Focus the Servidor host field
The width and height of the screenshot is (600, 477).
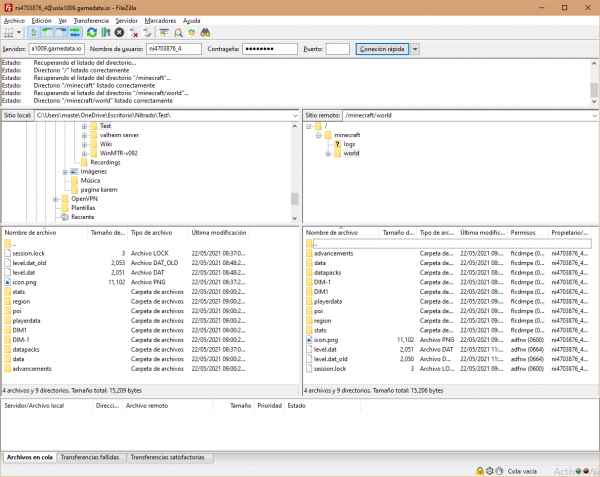(x=57, y=49)
